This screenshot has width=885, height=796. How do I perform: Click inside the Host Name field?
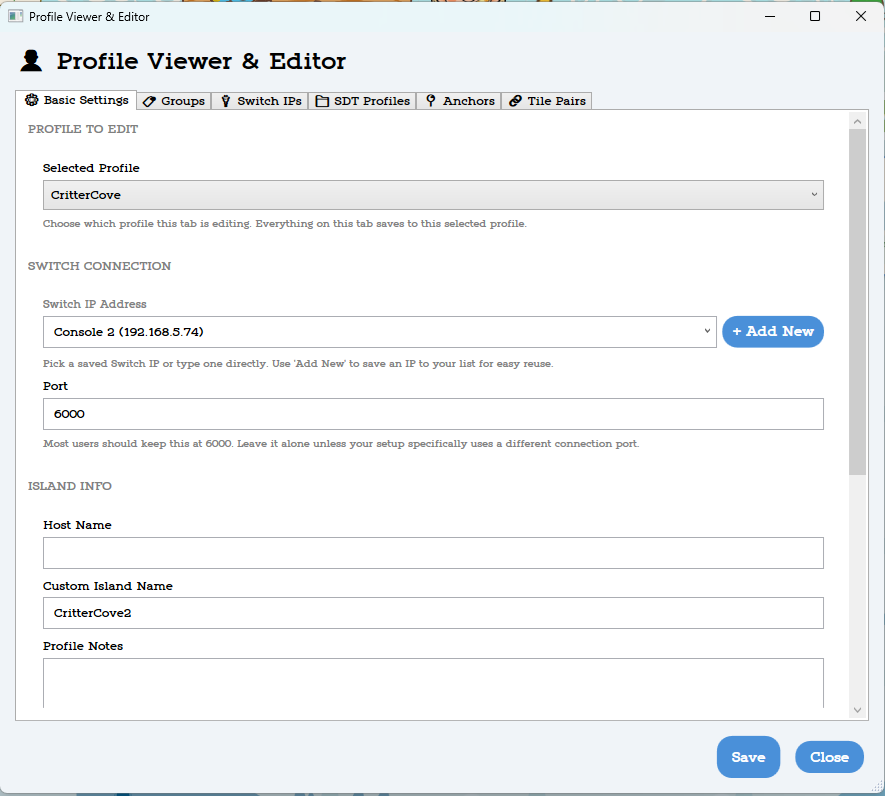[432, 552]
